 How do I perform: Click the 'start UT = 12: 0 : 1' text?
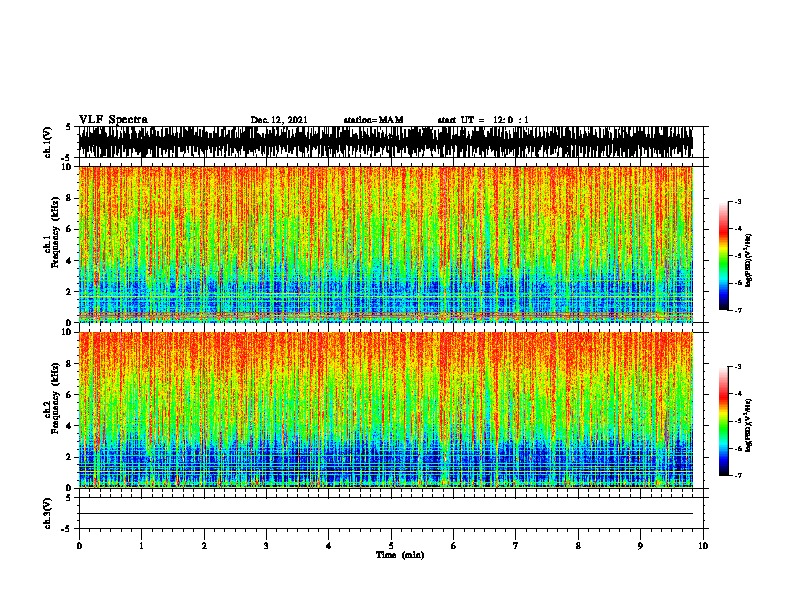click(x=483, y=120)
